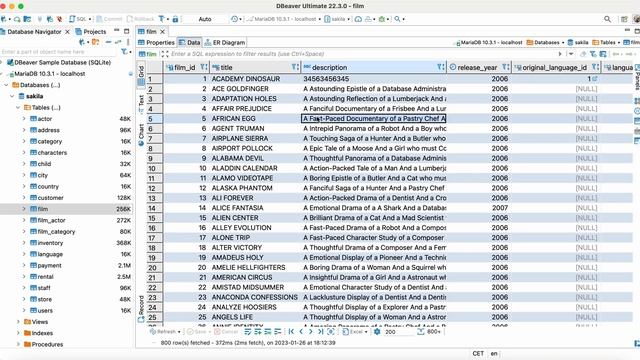Select the payment table in navigator
Viewport: 640px width, 360px height.
[49, 265]
